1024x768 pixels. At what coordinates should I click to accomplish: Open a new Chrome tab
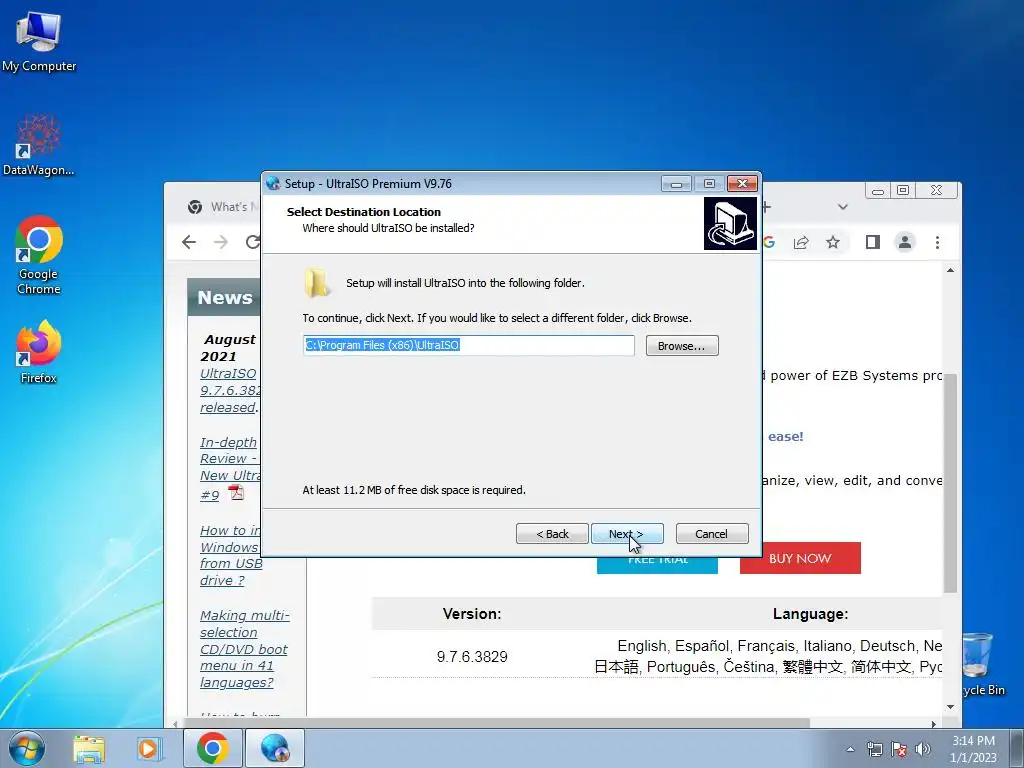click(x=767, y=207)
